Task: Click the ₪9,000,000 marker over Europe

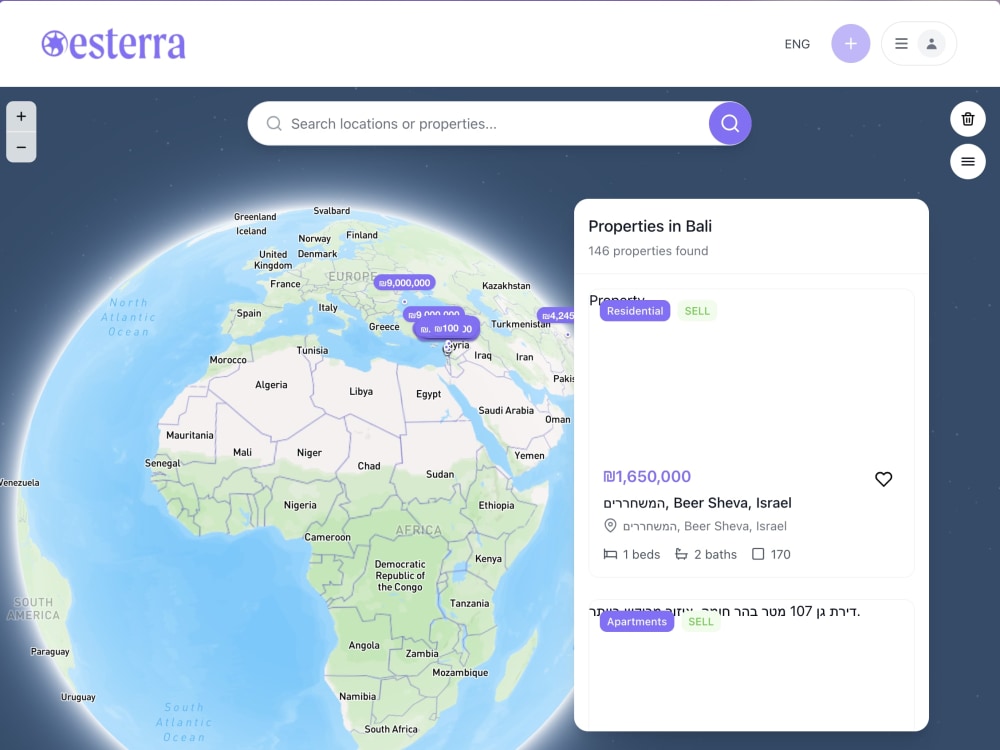Action: pyautogui.click(x=404, y=283)
